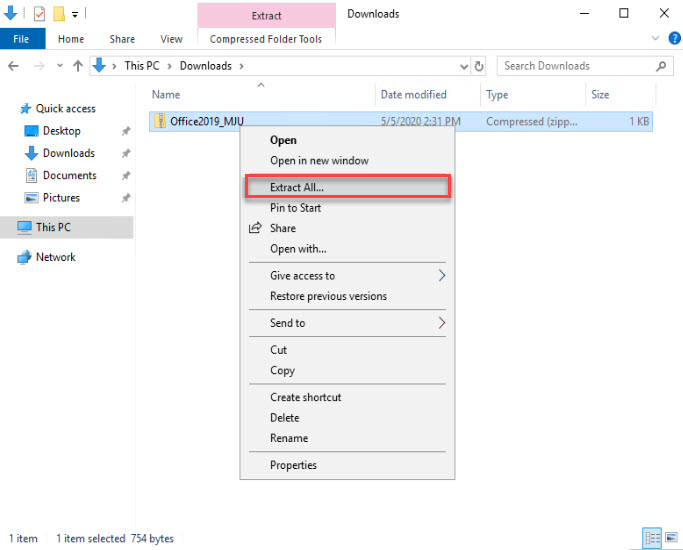The width and height of the screenshot is (683, 550).
Task: Click the new folder icon in title bar
Action: click(59, 14)
